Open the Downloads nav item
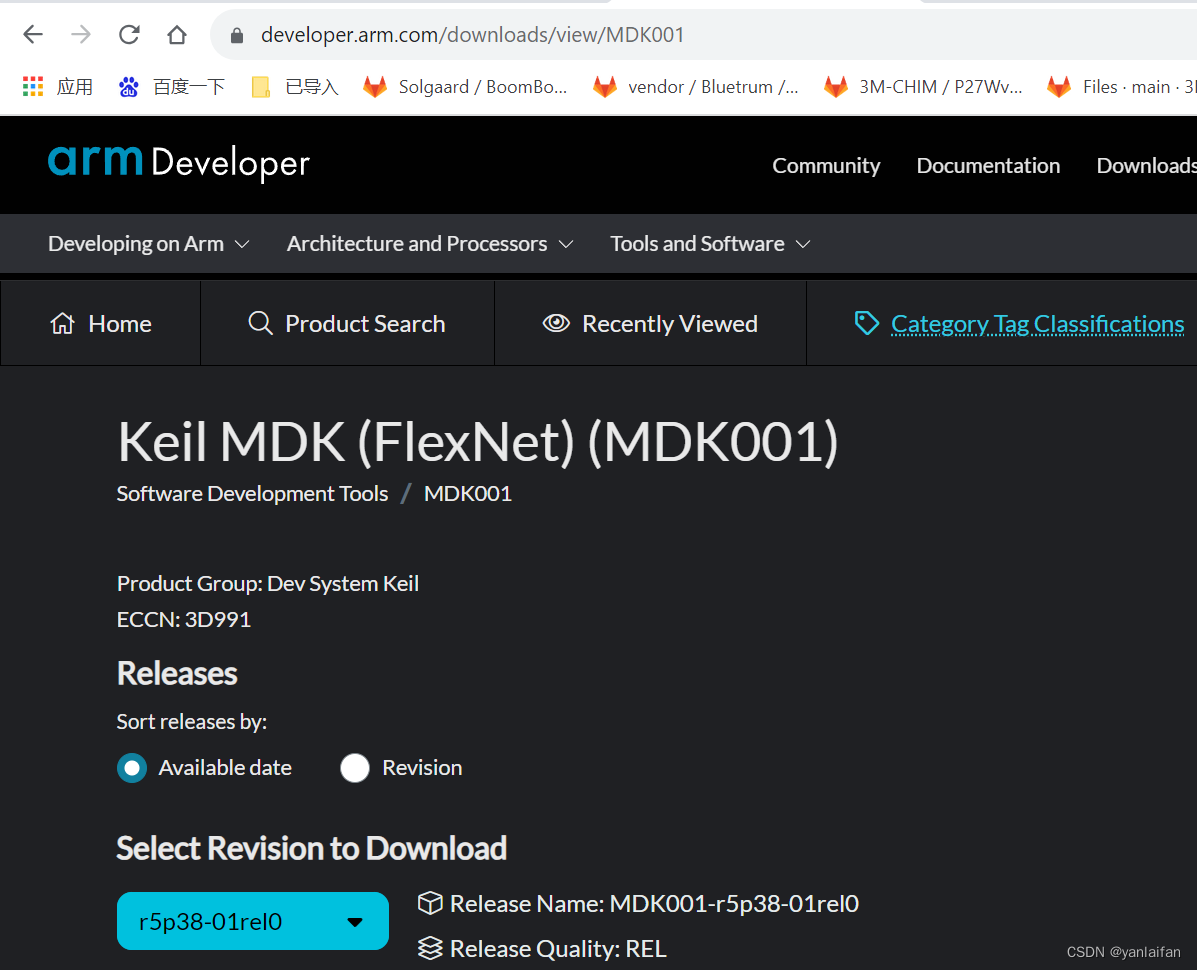 [1147, 166]
